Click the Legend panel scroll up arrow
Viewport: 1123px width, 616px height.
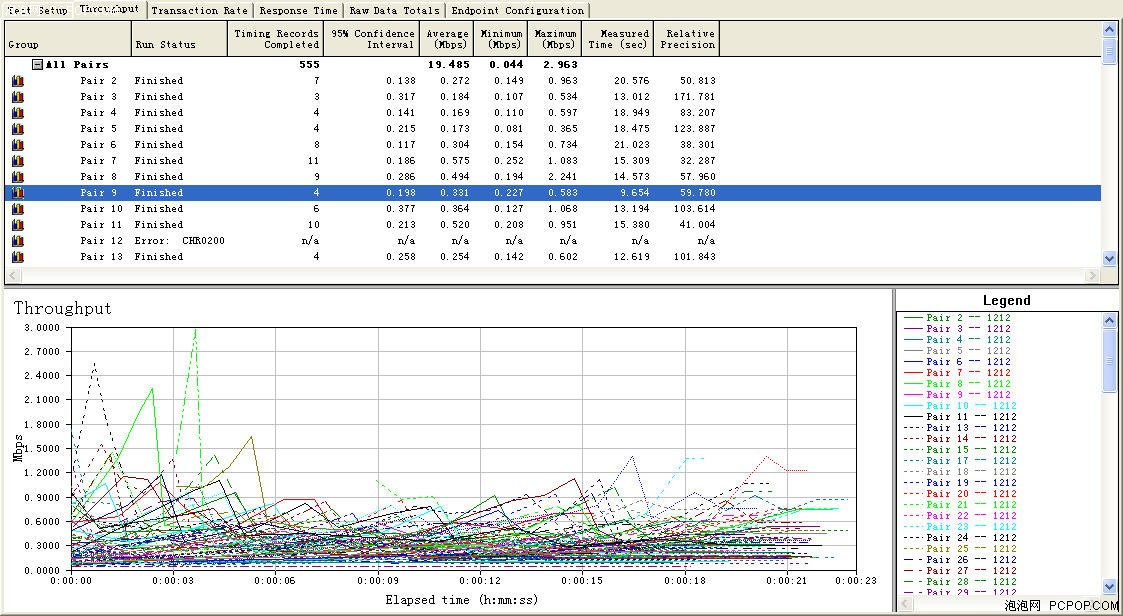pos(1109,320)
